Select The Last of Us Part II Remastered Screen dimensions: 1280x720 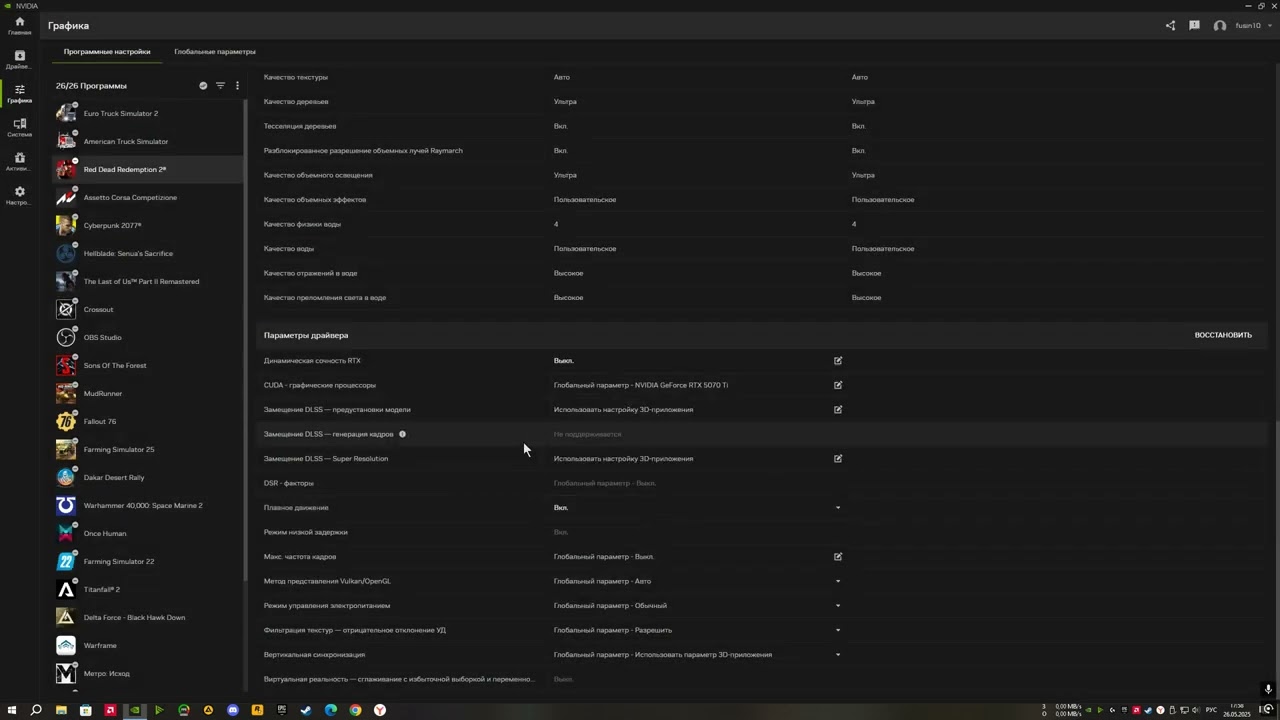(148, 282)
